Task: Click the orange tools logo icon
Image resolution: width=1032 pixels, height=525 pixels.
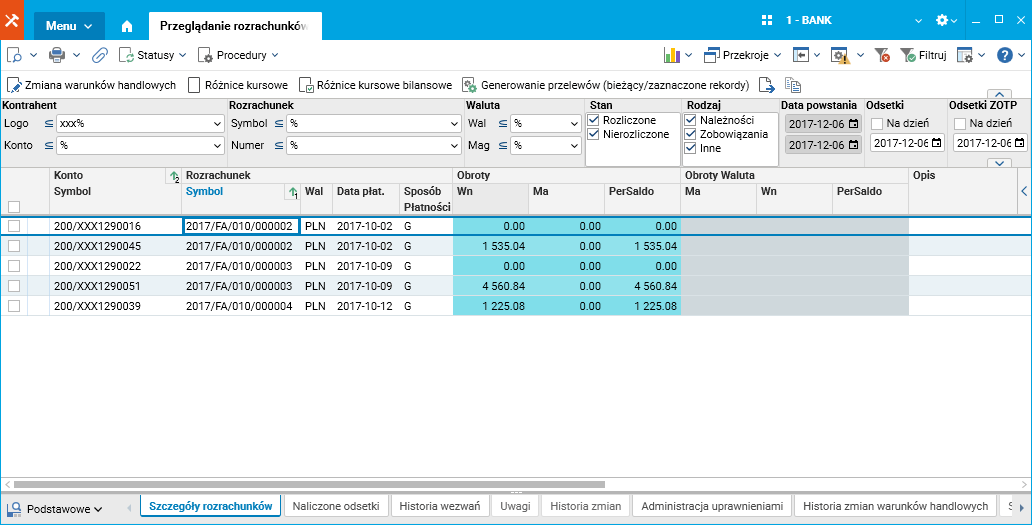Action: point(12,20)
